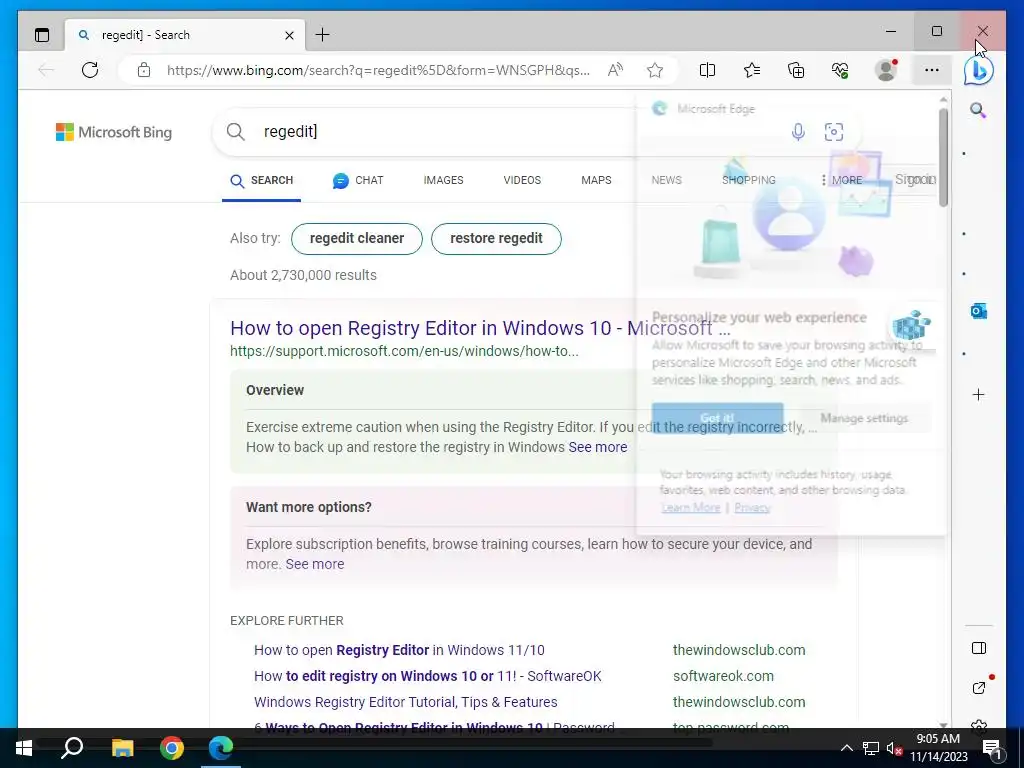Open Windows taskbar search
The width and height of the screenshot is (1024, 768).
[72, 748]
